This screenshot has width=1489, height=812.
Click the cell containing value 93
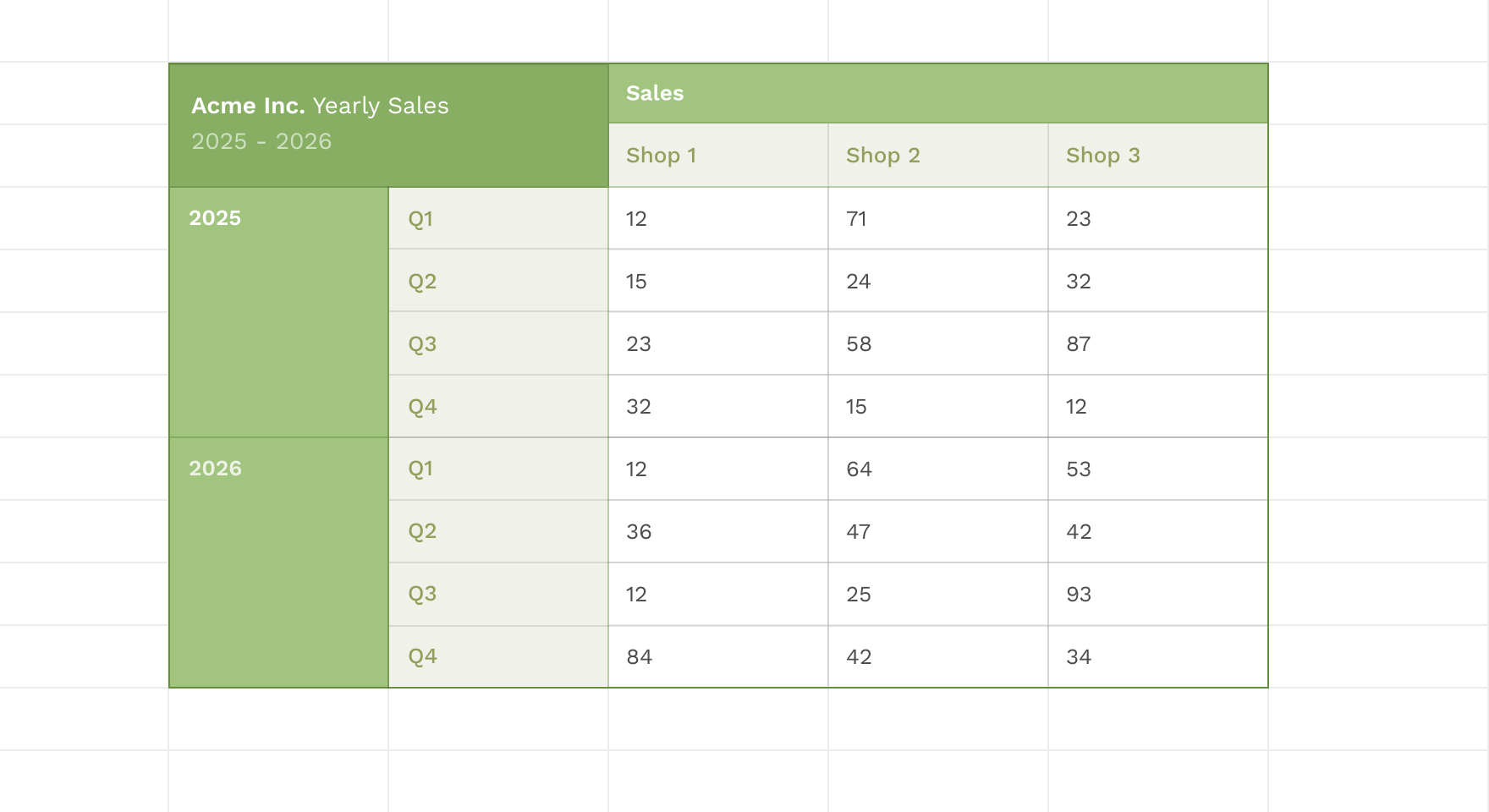tap(1158, 594)
